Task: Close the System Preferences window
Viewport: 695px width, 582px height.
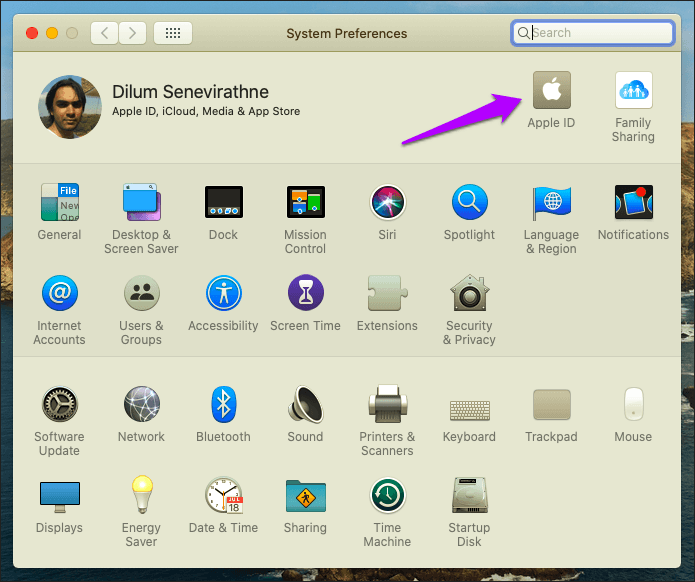Action: (x=32, y=33)
